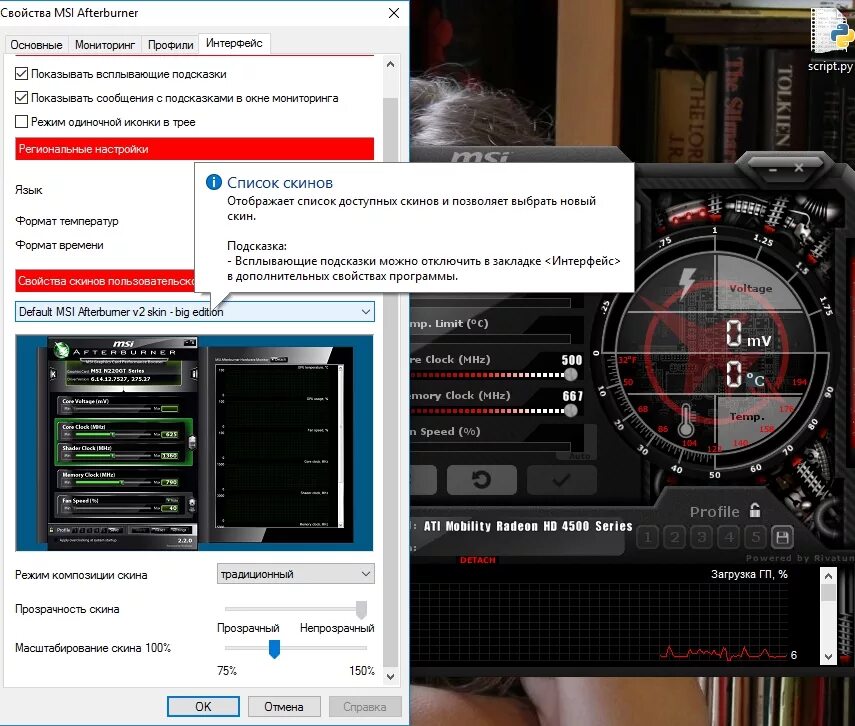Click the Afterburner apply checkmark button
Screen dimensions: 855x726
click(x=561, y=479)
